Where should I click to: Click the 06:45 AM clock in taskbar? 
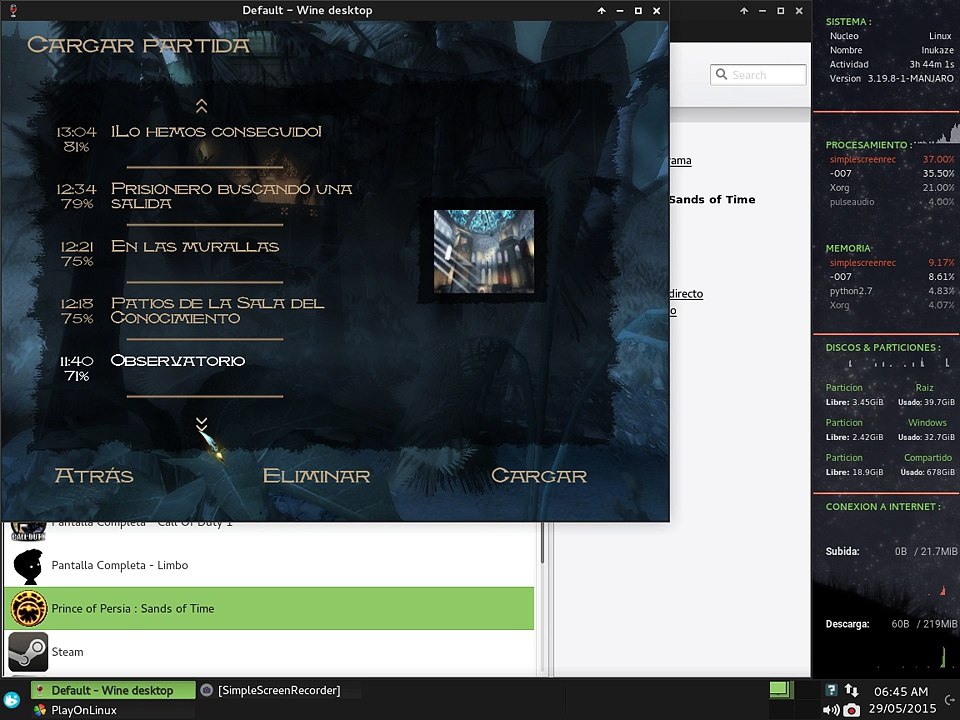(x=901, y=691)
